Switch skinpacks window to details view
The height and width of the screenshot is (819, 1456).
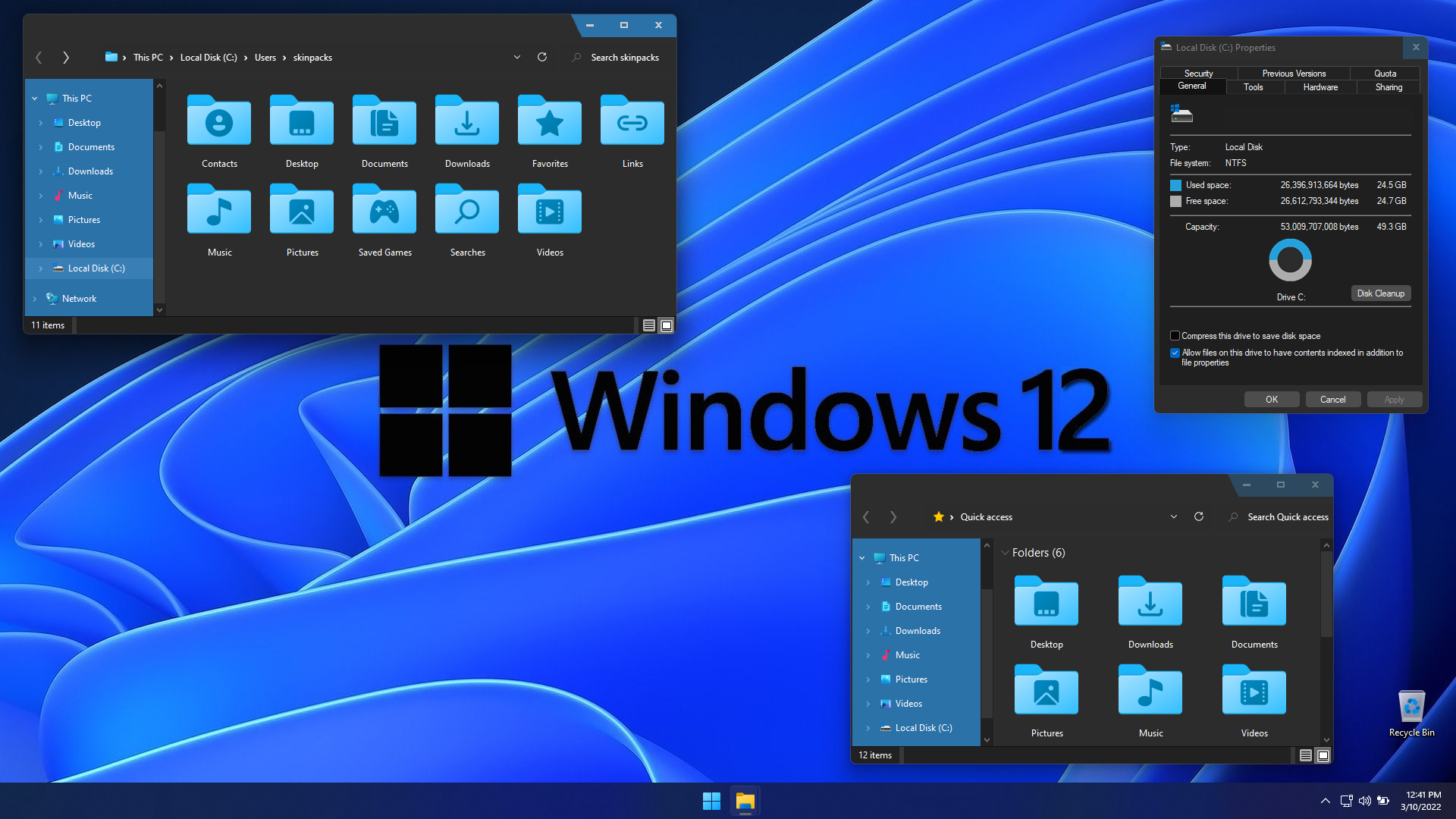tap(649, 325)
